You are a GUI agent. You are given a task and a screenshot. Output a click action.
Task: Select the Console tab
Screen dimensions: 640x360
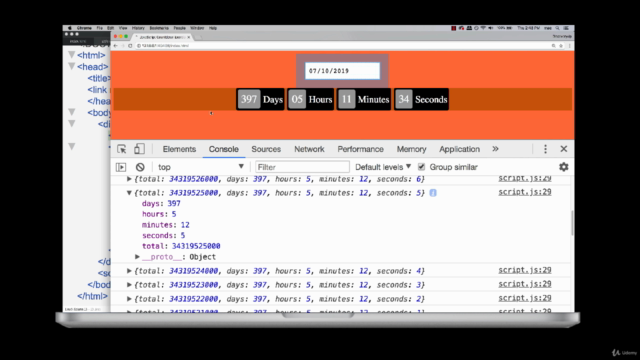tap(224, 149)
